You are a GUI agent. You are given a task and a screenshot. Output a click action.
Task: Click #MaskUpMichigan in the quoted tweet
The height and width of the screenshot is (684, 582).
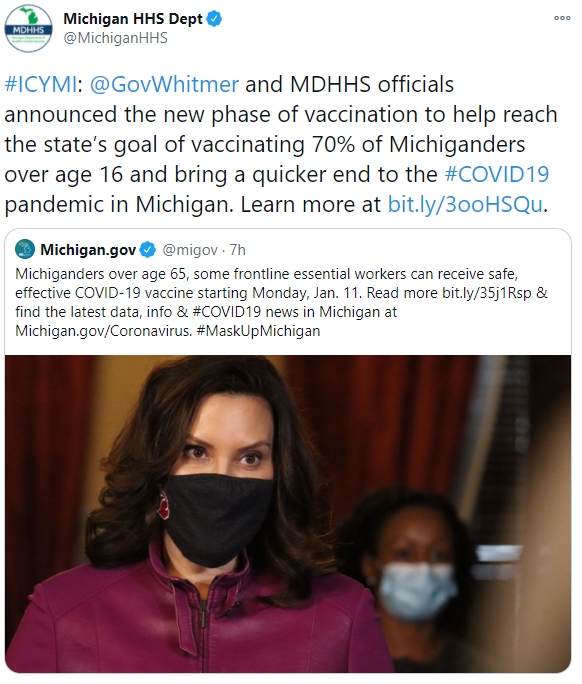[x=258, y=331]
